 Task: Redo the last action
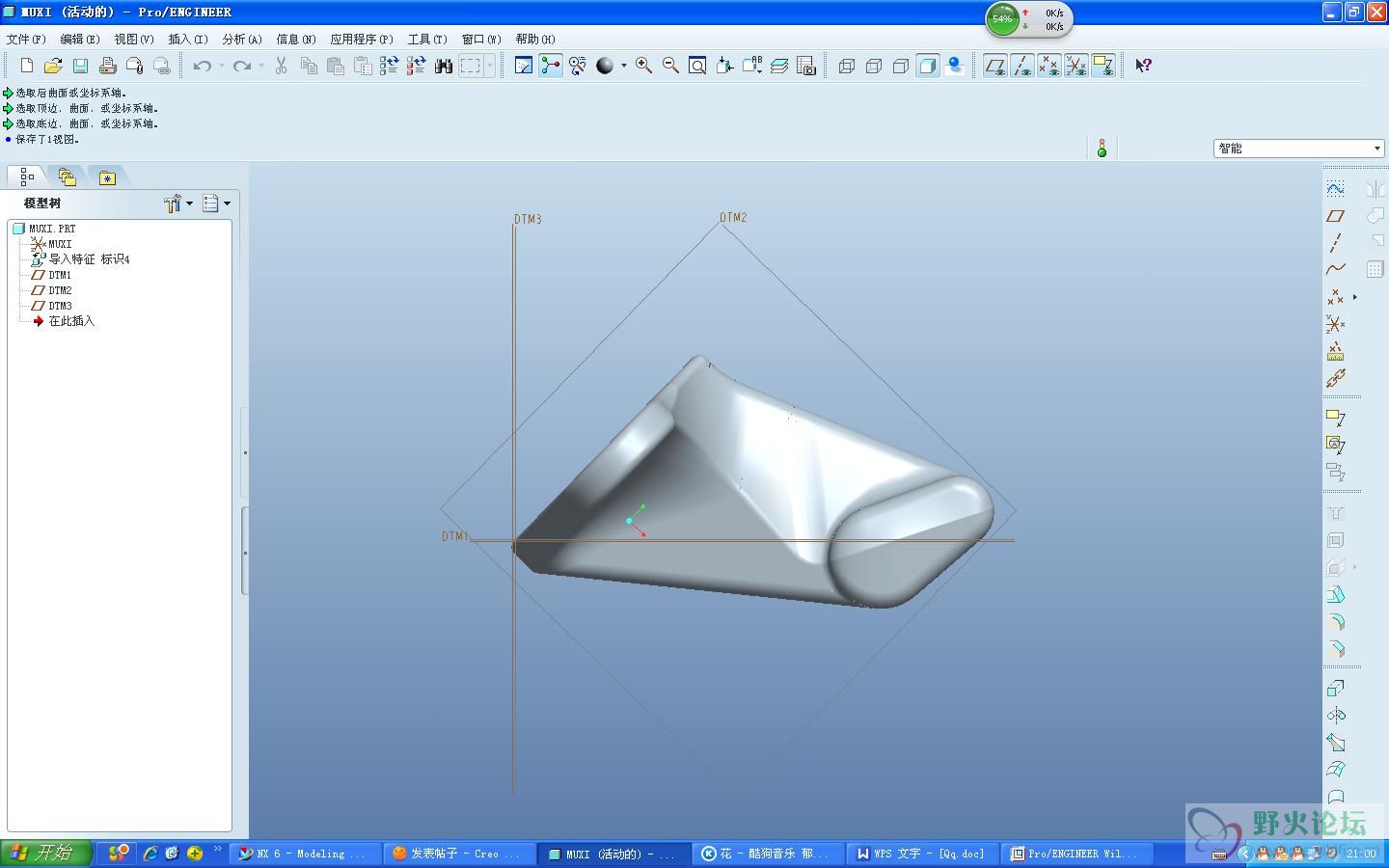click(x=242, y=66)
